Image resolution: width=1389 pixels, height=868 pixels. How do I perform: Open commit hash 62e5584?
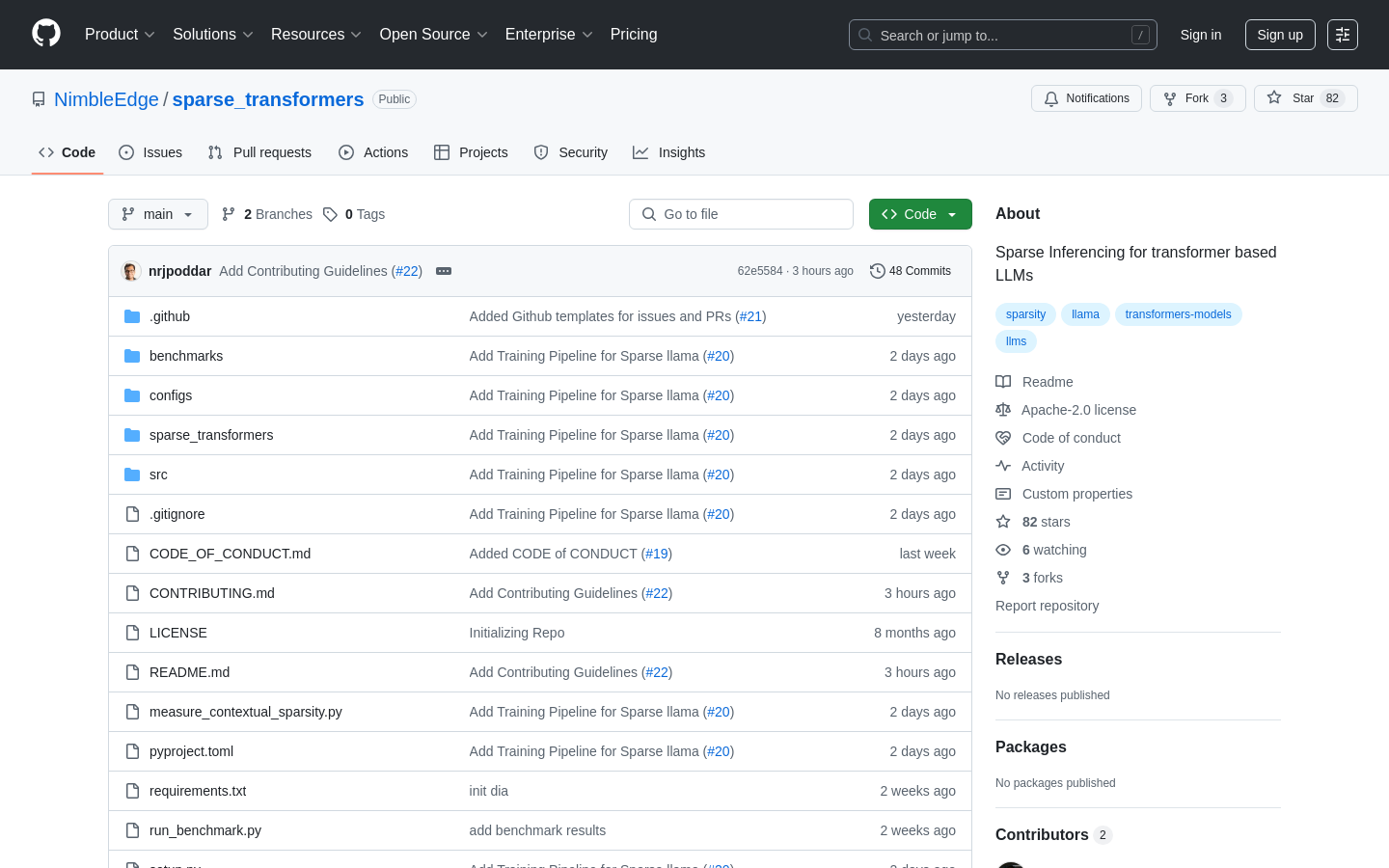click(760, 271)
